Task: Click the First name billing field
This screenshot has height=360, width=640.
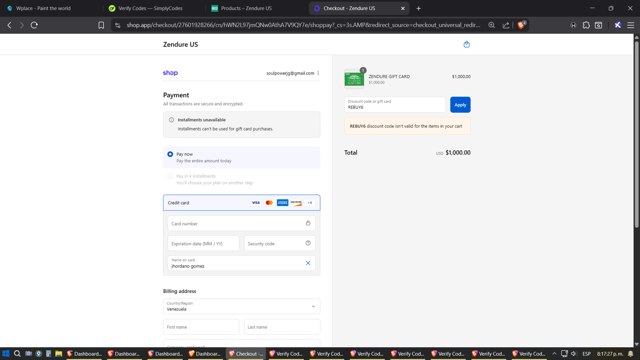Action: point(201,327)
